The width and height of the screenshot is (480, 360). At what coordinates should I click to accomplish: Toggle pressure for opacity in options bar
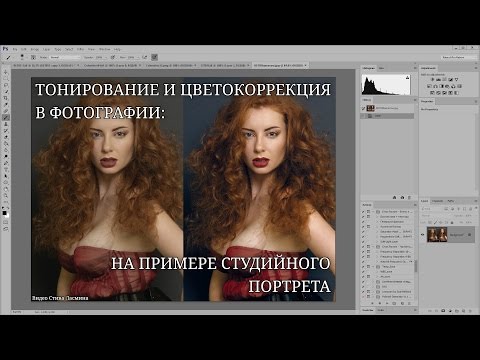pos(113,57)
